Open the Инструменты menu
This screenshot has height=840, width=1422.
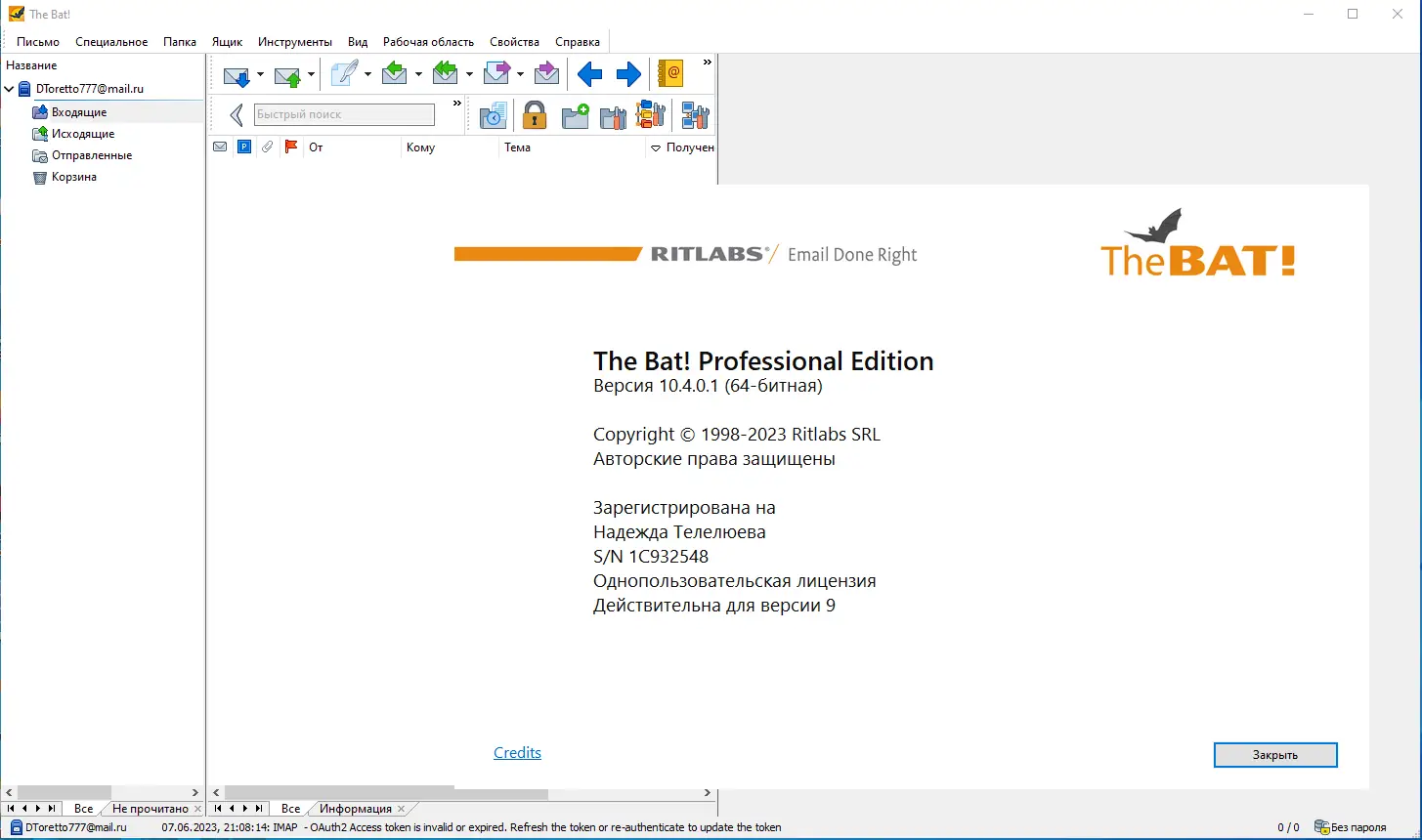[295, 42]
